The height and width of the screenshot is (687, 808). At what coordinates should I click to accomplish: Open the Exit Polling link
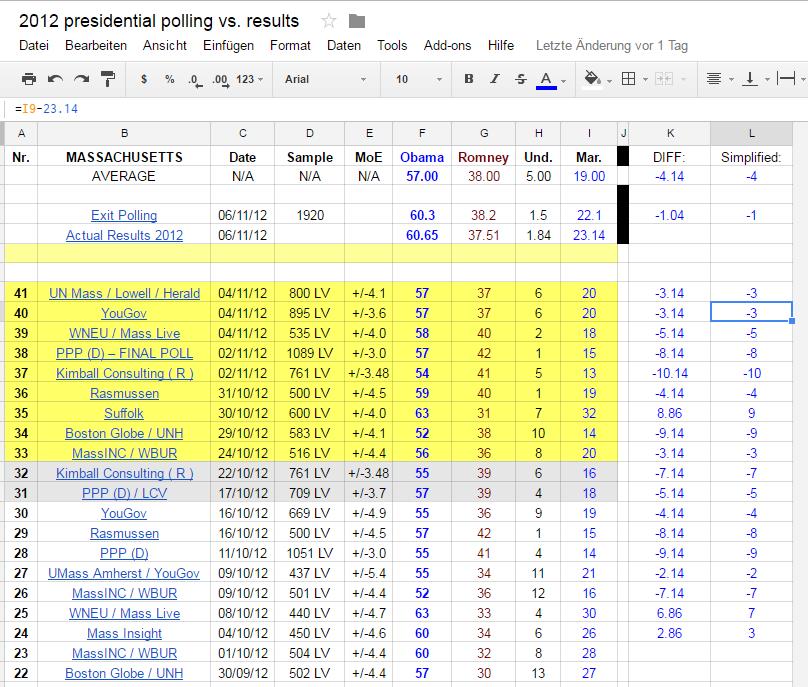(124, 215)
